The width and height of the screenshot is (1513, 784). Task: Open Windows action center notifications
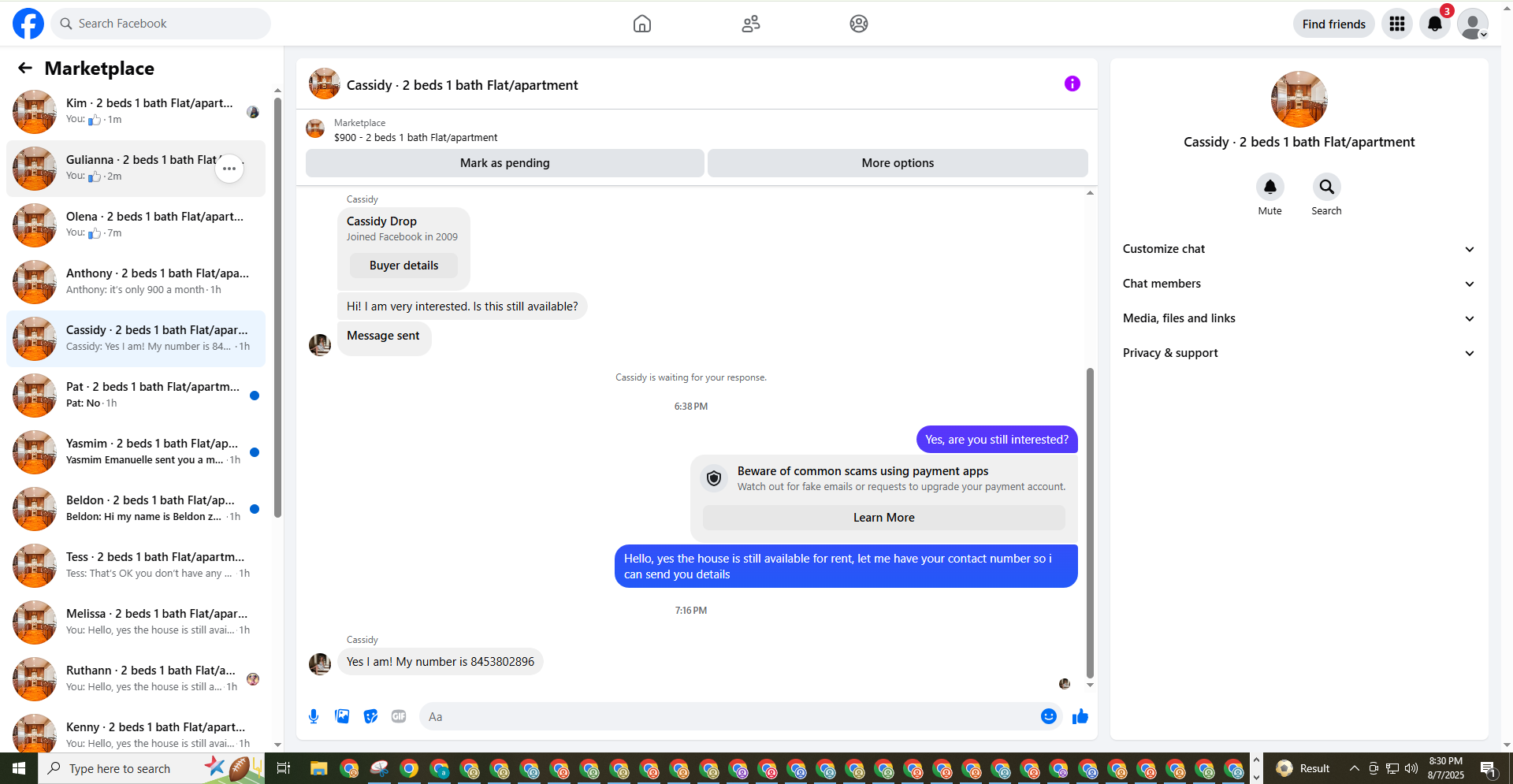tap(1489, 768)
